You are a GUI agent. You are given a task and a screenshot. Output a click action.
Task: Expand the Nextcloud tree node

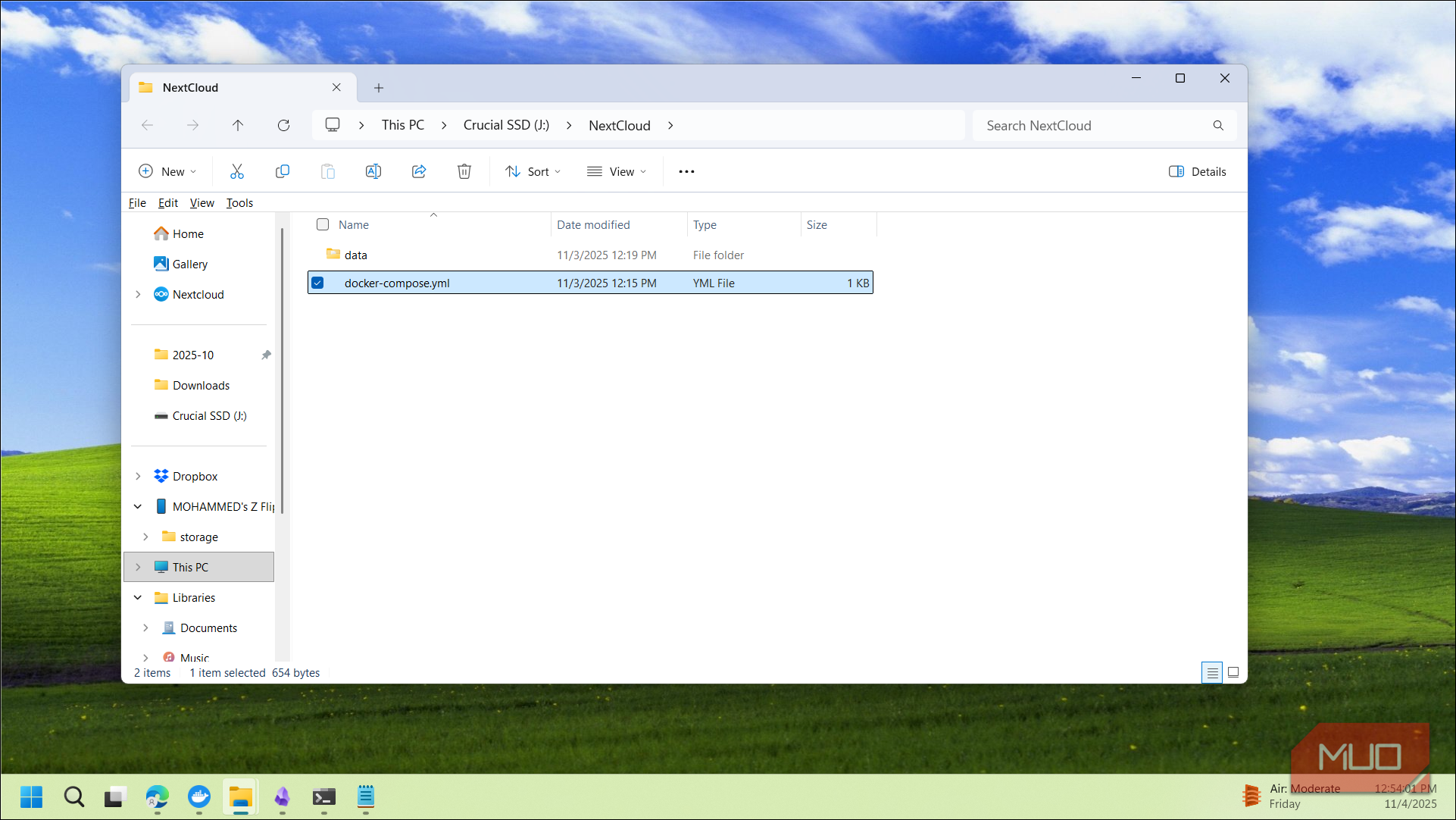138,294
